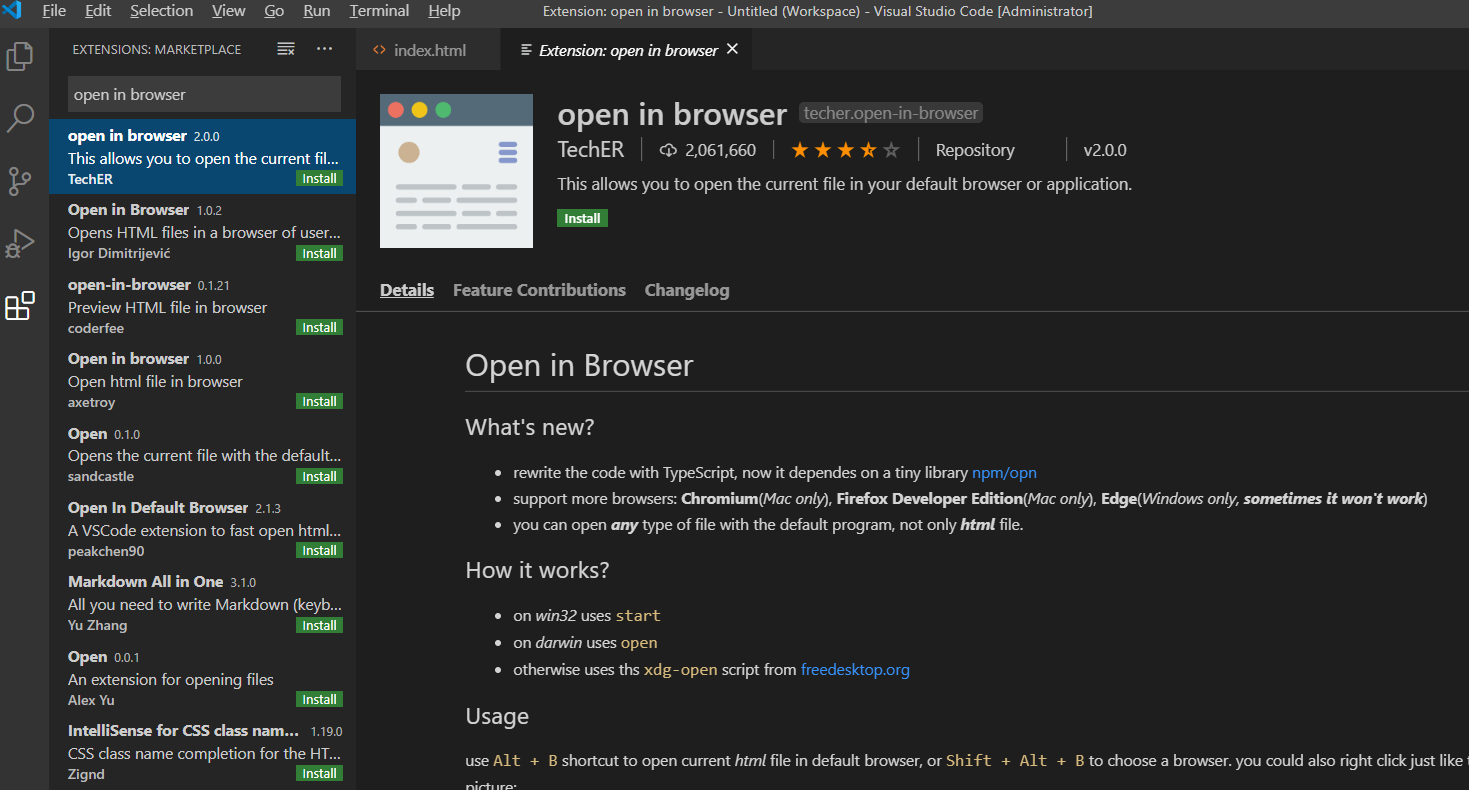Select IntelliSense for CSS class names entry
Viewport: 1469px width, 790px height.
[x=202, y=752]
